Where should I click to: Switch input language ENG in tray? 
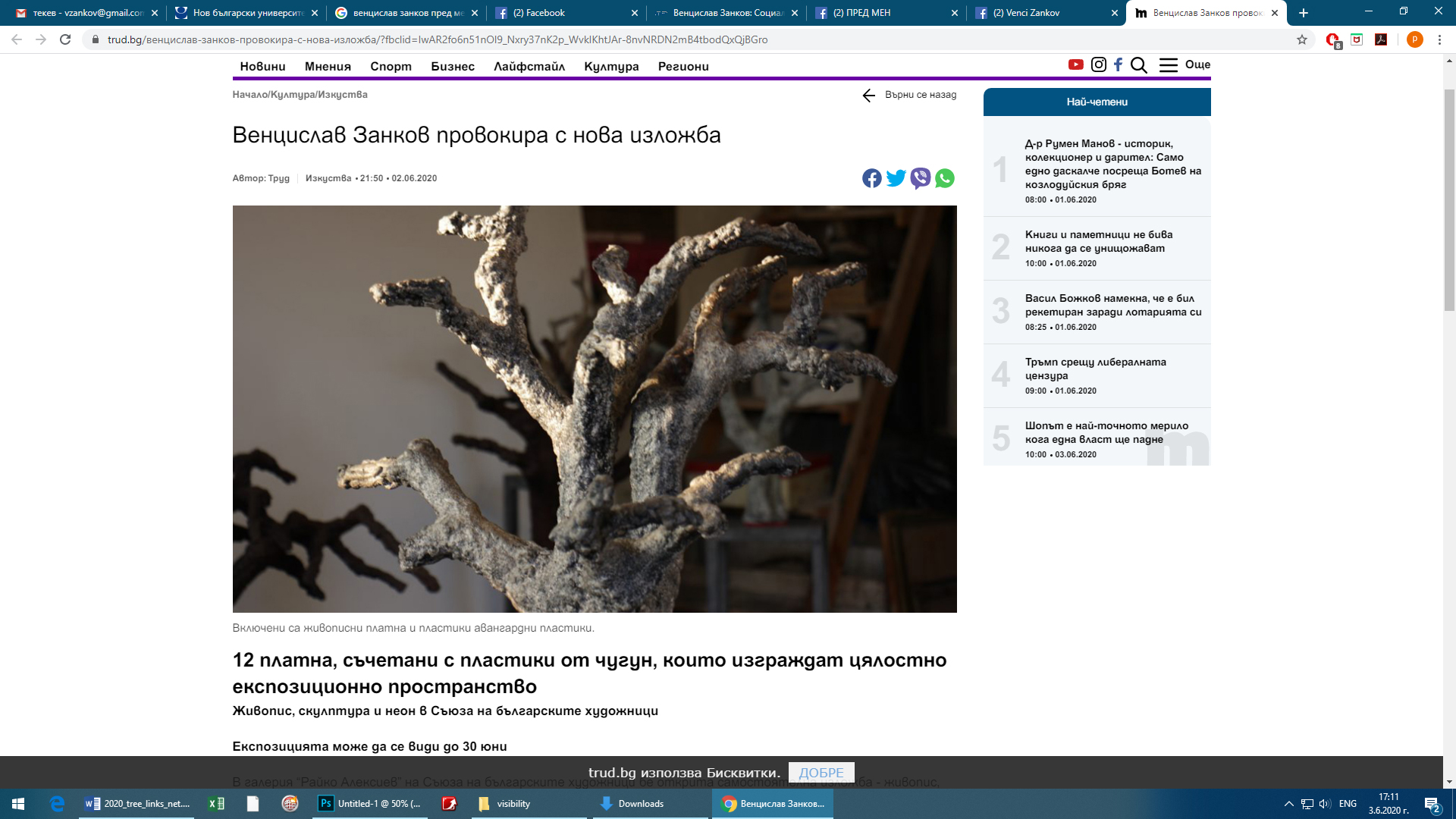click(1348, 804)
